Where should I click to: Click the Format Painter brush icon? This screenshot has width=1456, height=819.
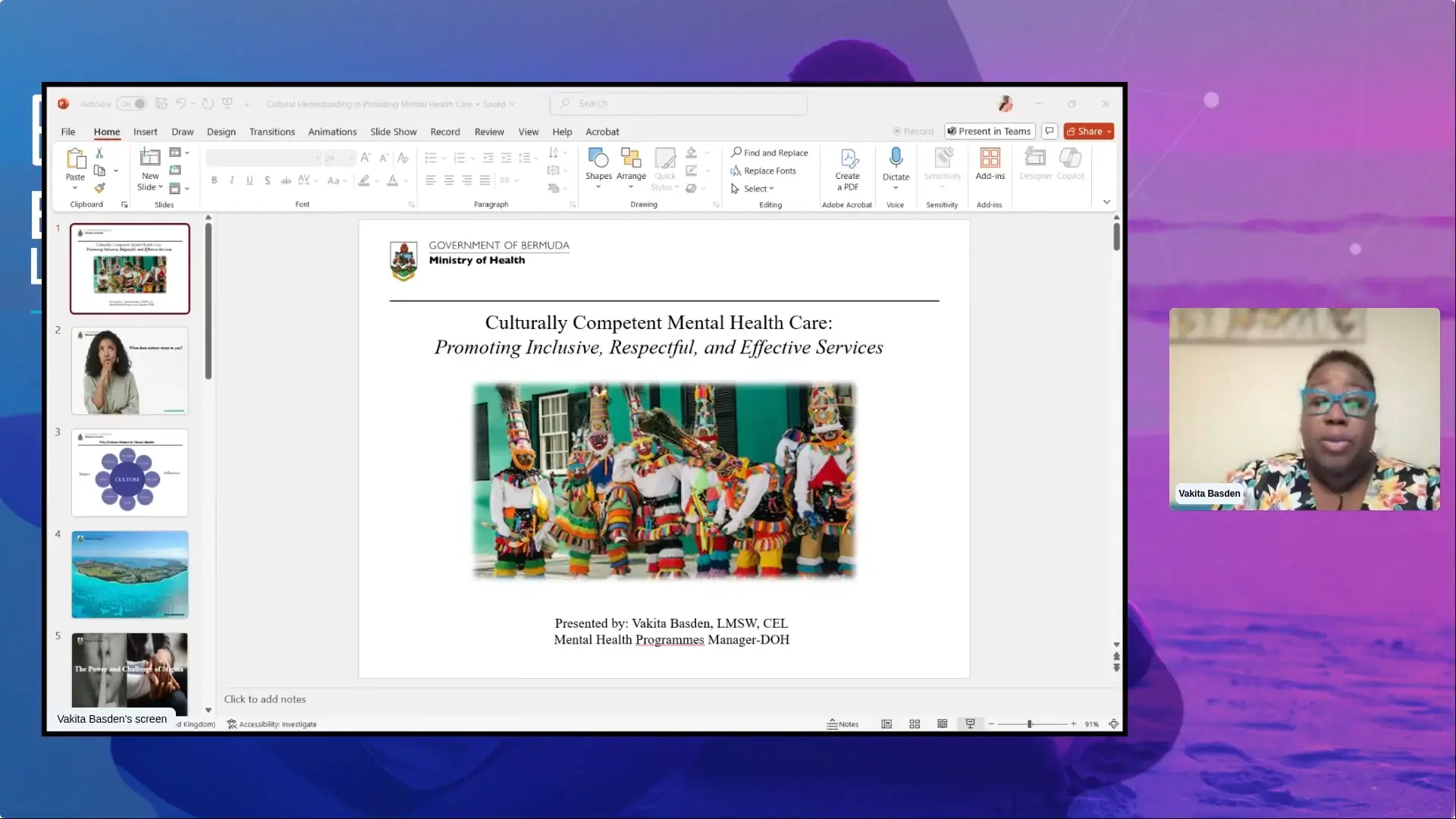click(99, 188)
